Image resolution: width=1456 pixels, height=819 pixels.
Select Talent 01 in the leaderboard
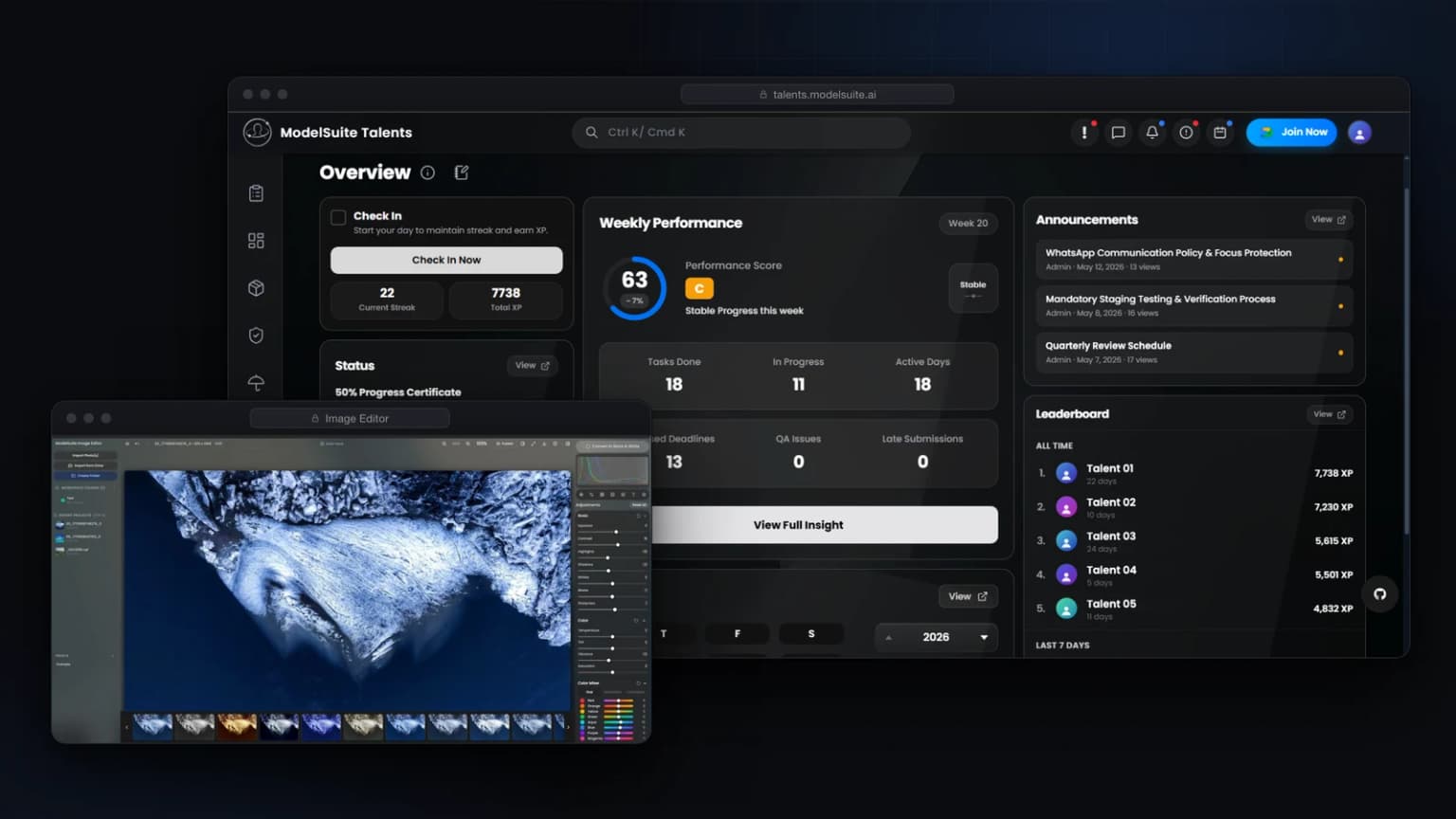pyautogui.click(x=1194, y=473)
